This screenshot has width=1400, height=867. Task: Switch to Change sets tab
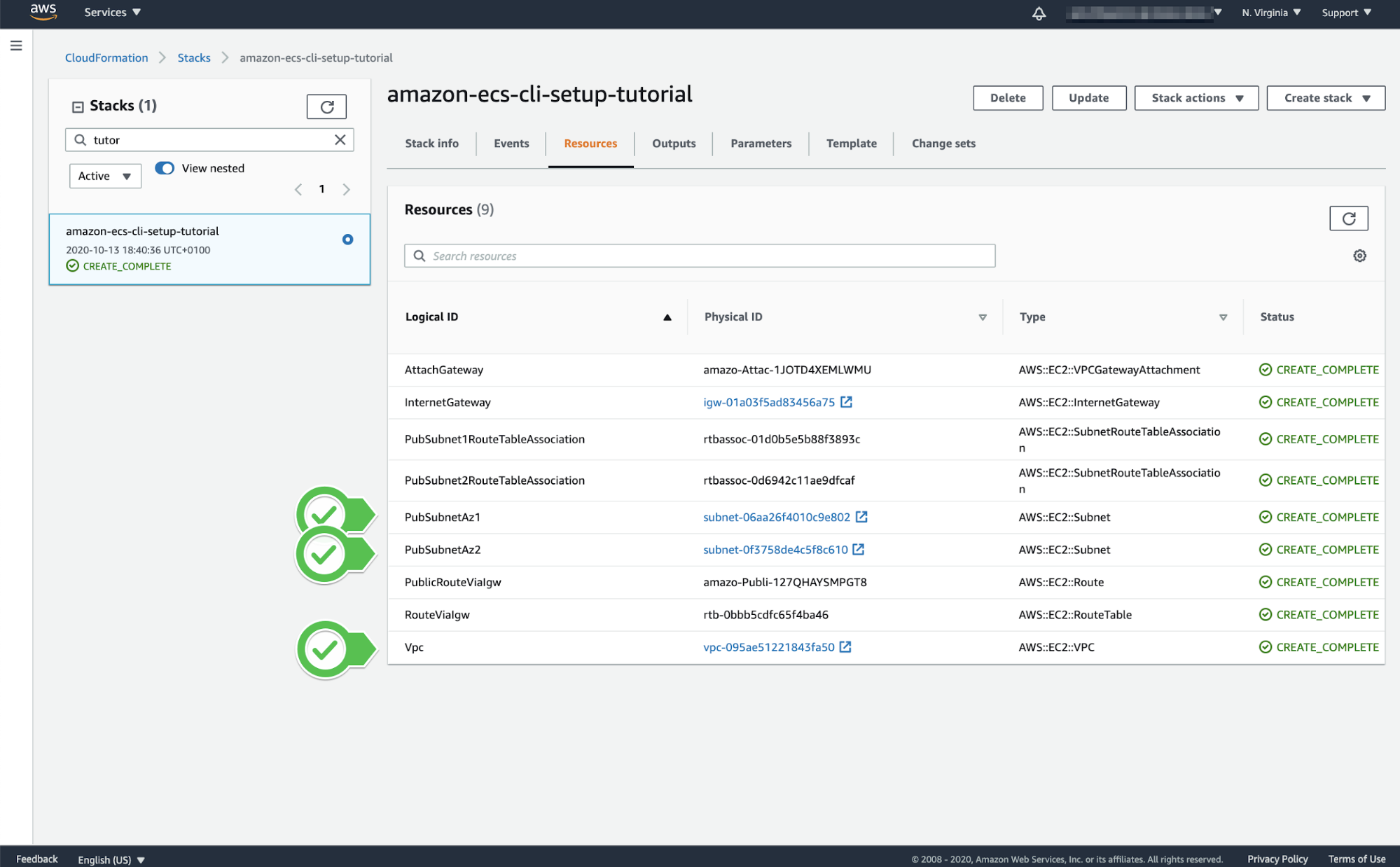943,143
